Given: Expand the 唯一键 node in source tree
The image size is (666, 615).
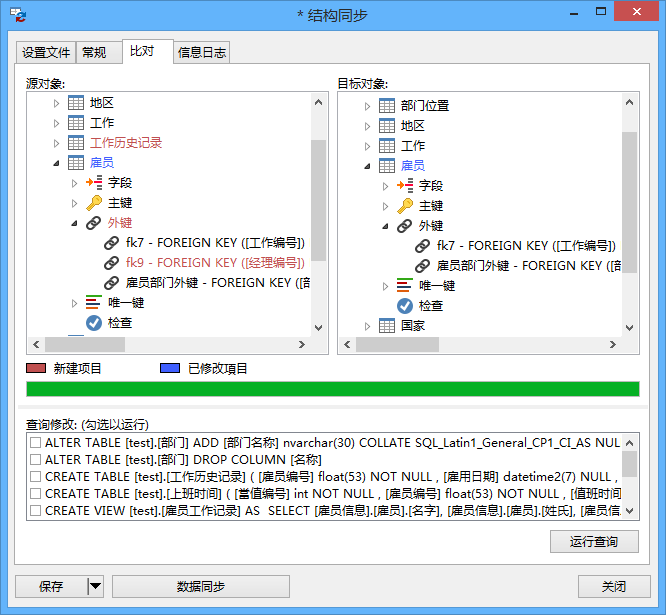Looking at the screenshot, I should coord(74,303).
